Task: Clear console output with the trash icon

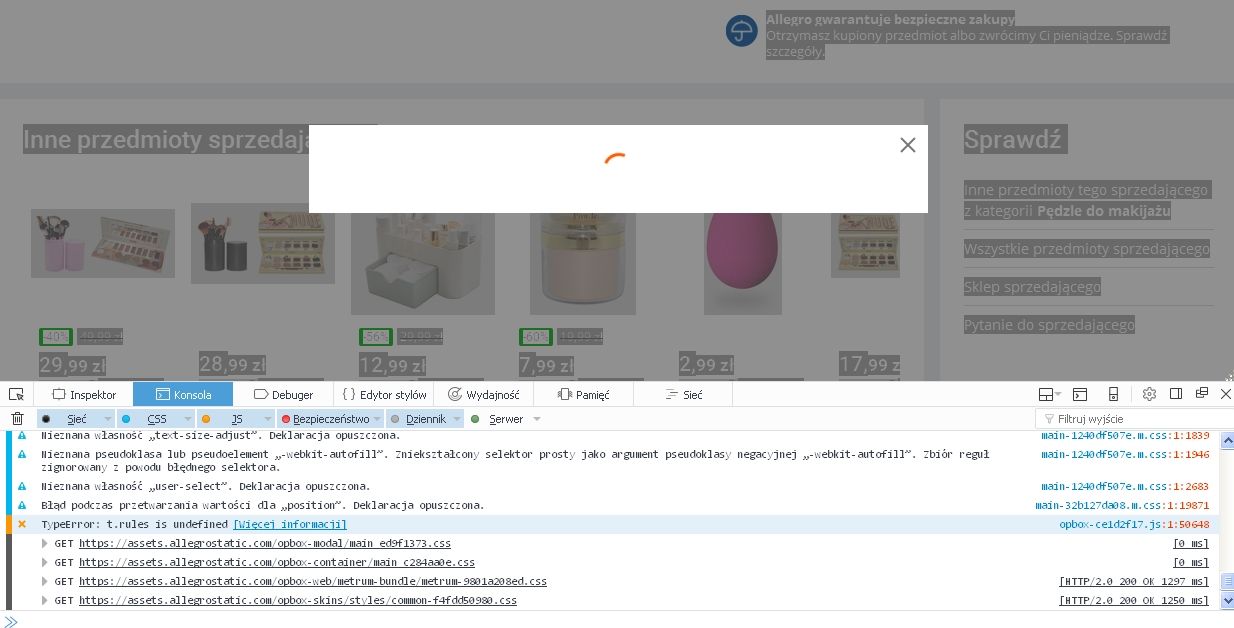Action: (17, 419)
